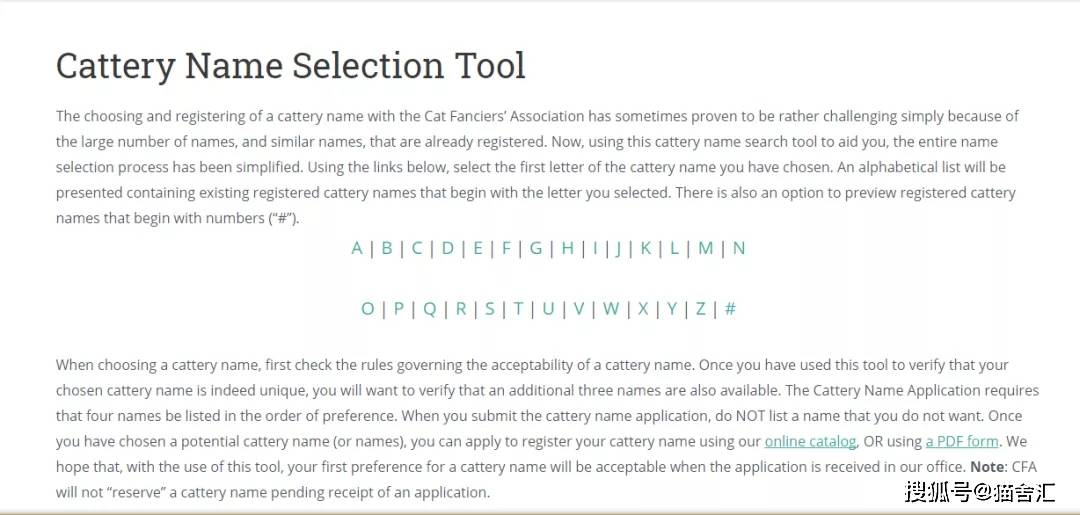The image size is (1080, 515).
Task: Select the letter X link
Action: (643, 308)
